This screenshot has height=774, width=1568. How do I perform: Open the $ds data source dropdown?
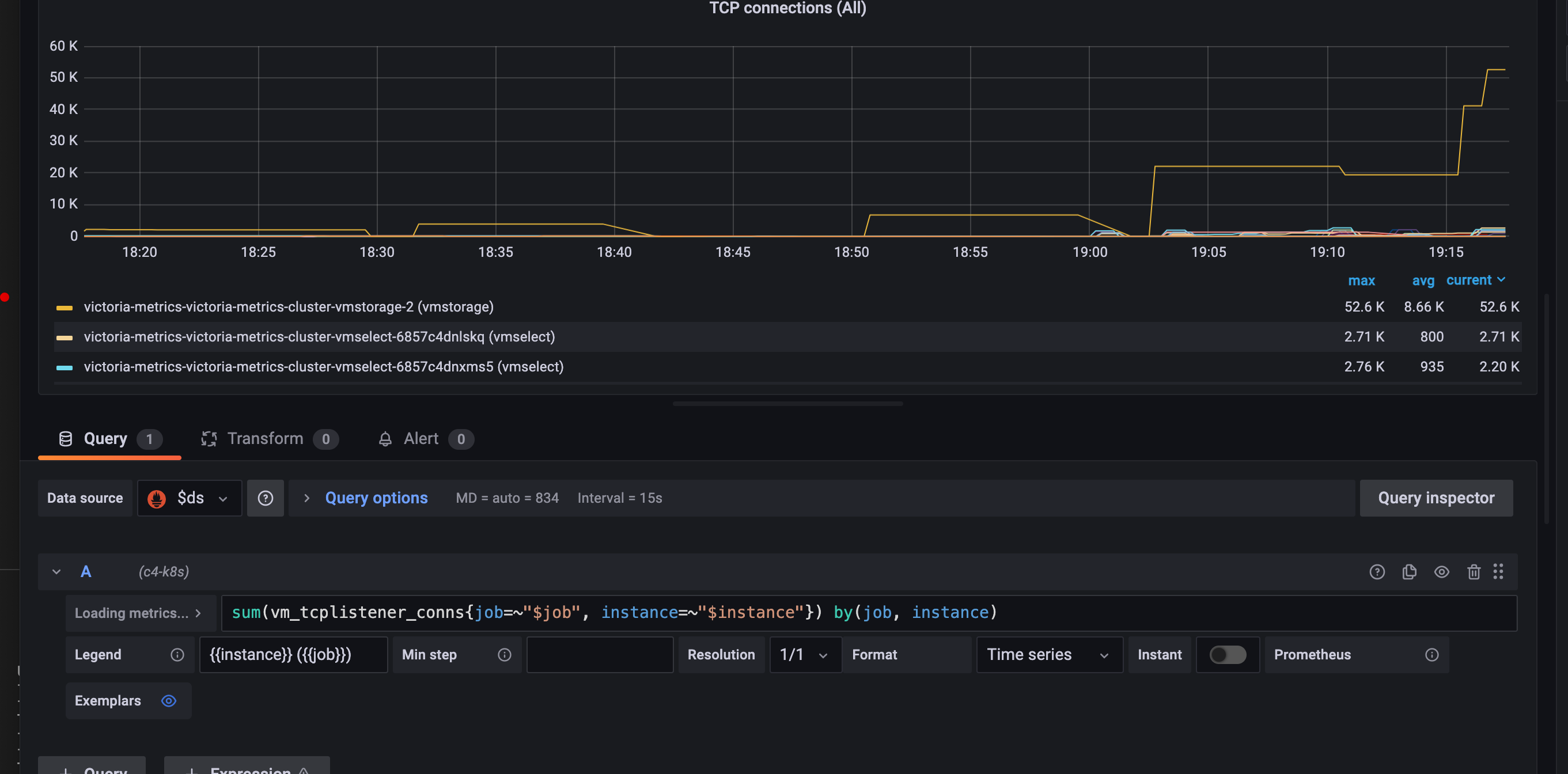[x=190, y=498]
